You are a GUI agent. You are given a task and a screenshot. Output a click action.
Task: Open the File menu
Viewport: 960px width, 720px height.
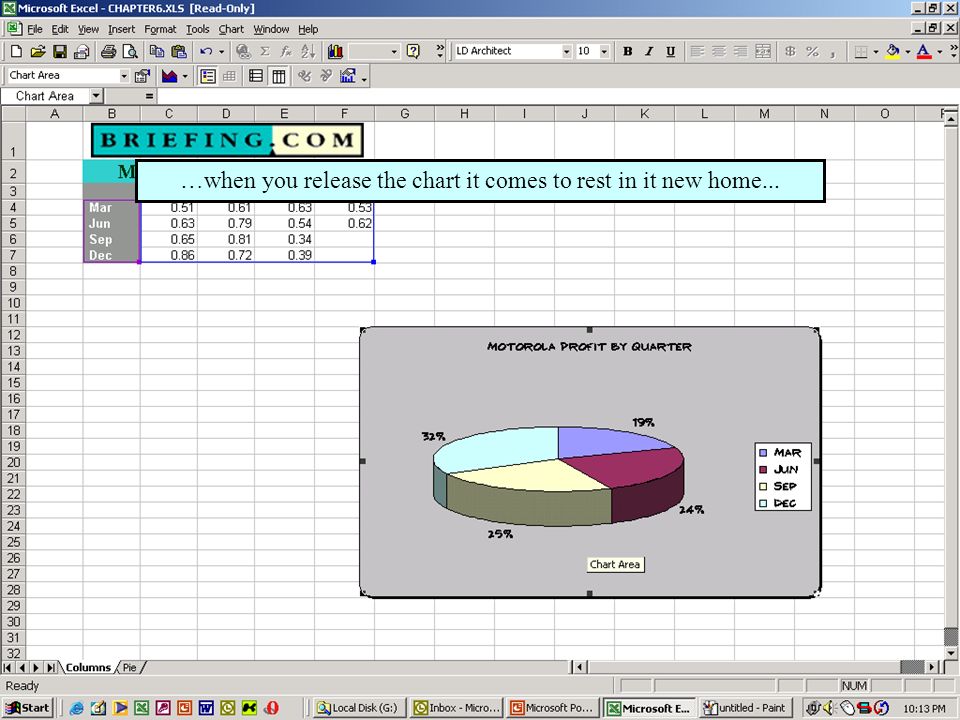click(35, 29)
